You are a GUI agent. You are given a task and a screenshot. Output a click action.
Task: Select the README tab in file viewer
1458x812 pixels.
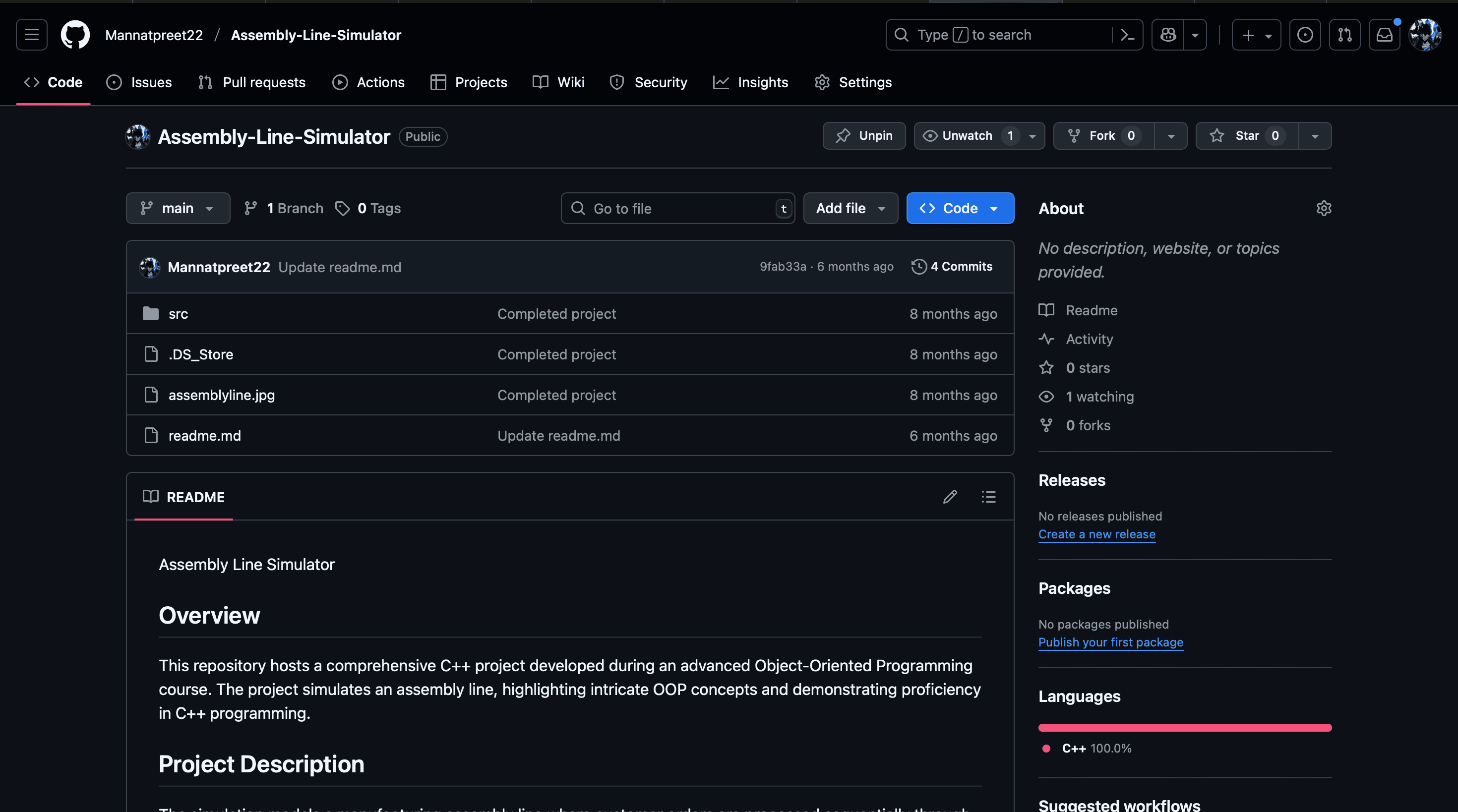pos(183,497)
